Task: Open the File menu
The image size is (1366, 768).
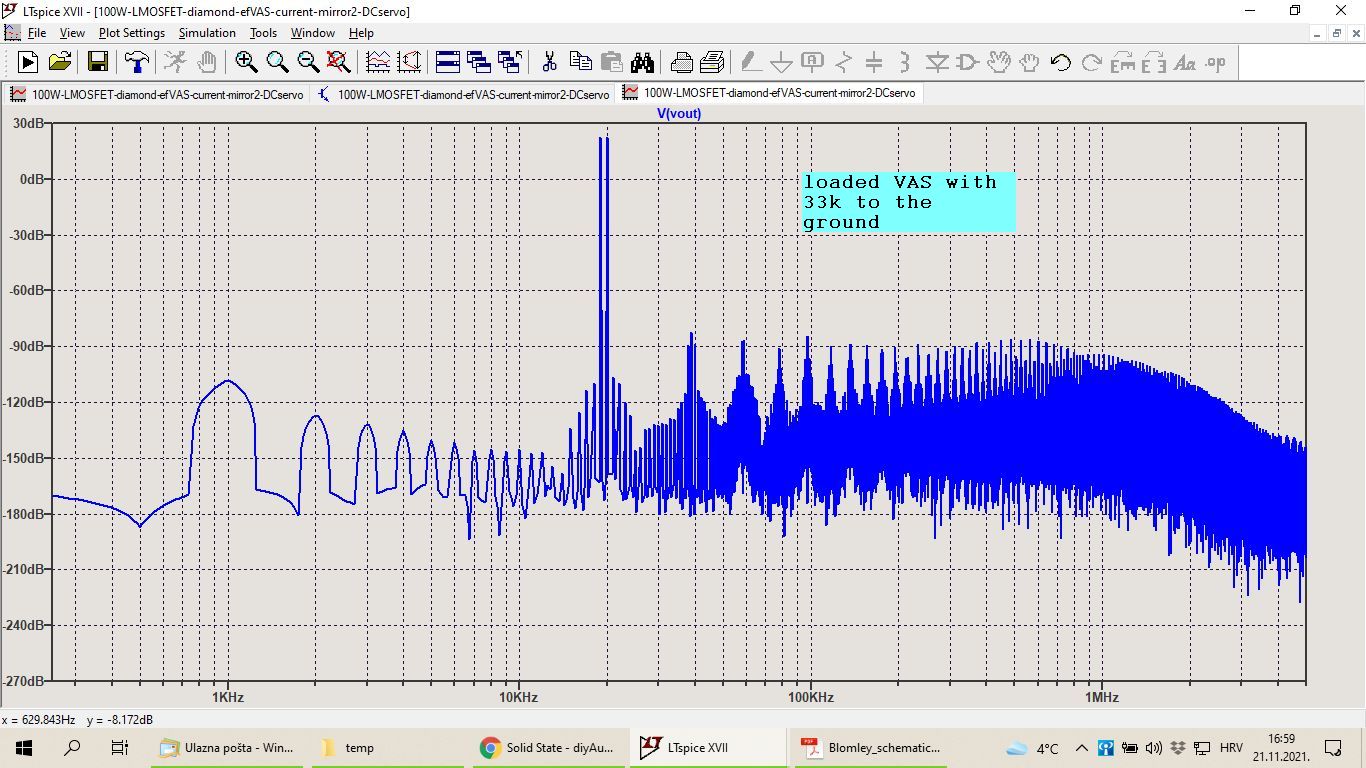Action: (36, 33)
